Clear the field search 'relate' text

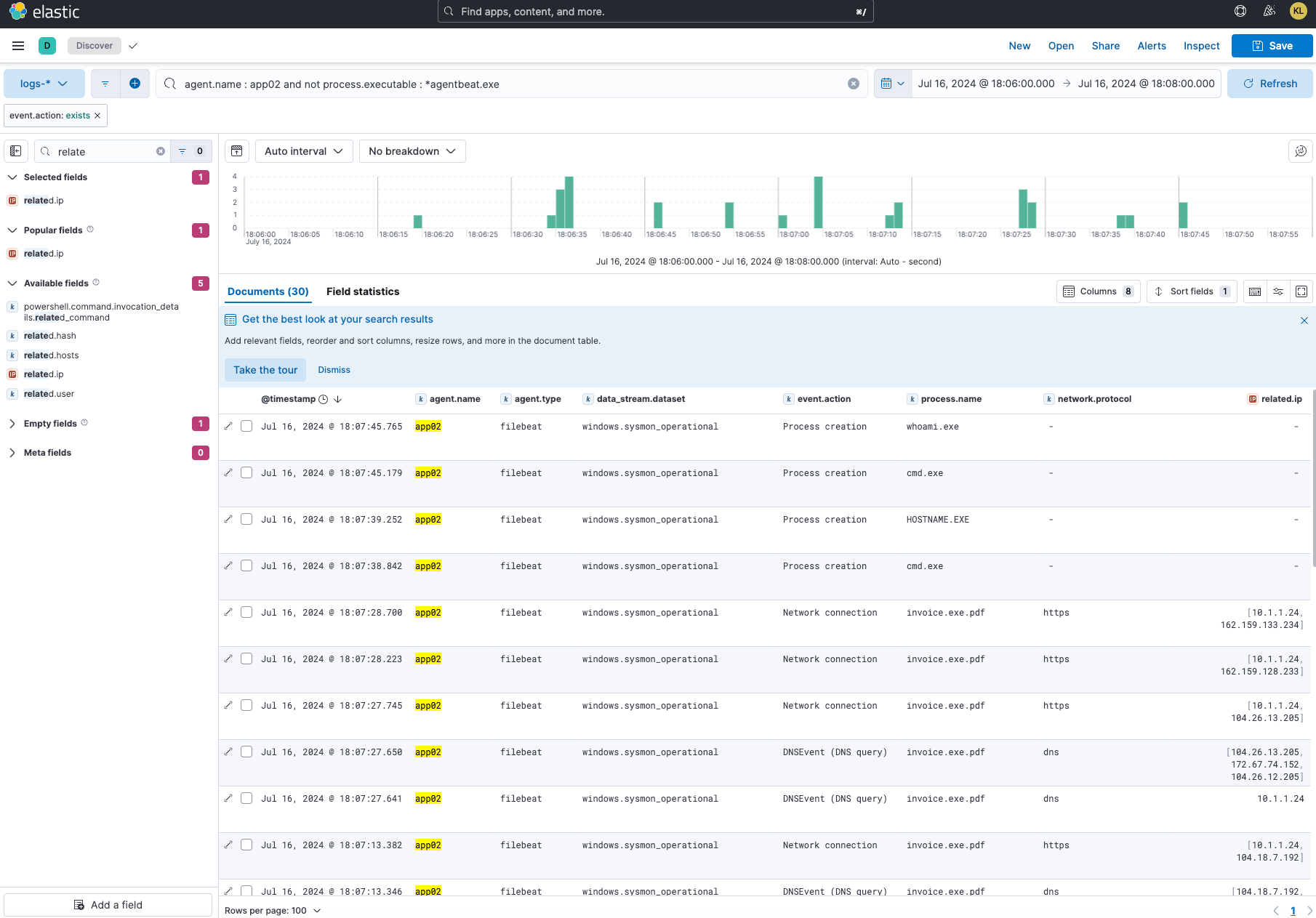(x=161, y=151)
